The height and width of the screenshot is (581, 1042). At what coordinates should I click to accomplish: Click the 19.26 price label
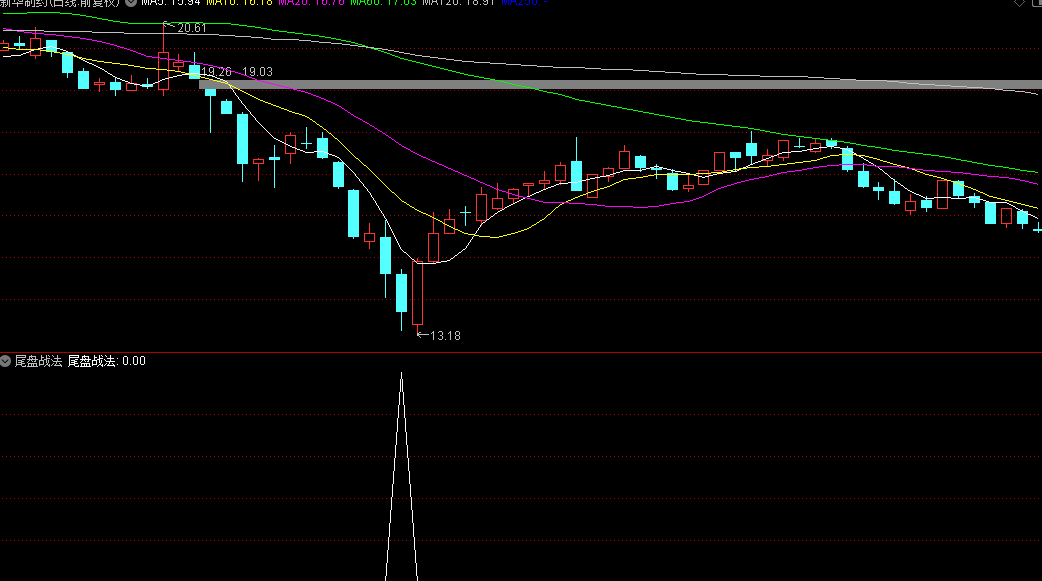[217, 72]
